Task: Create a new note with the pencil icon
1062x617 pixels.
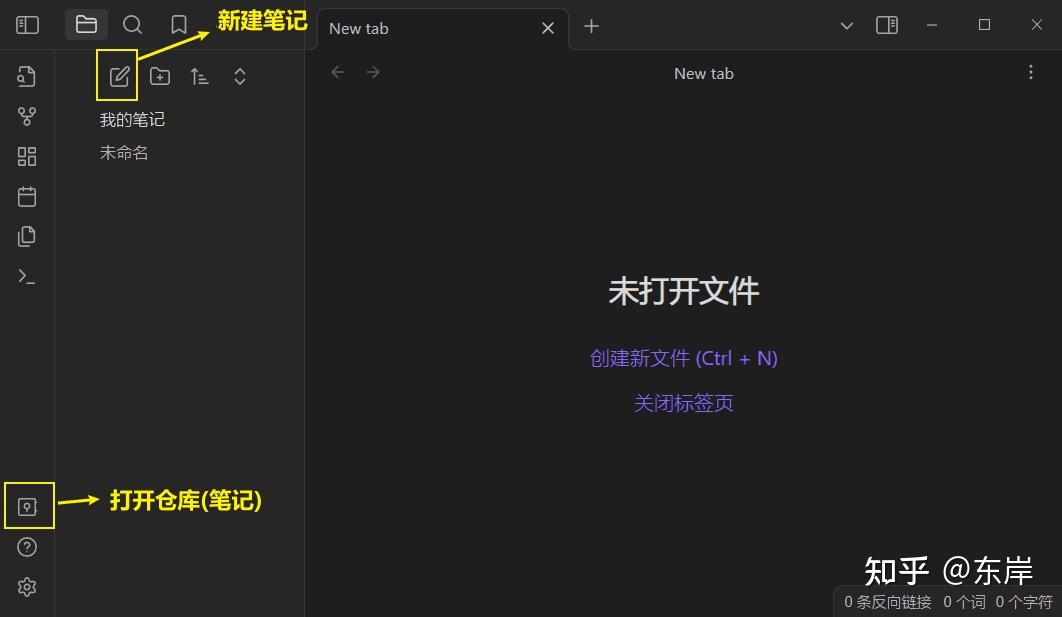Action: [119, 75]
